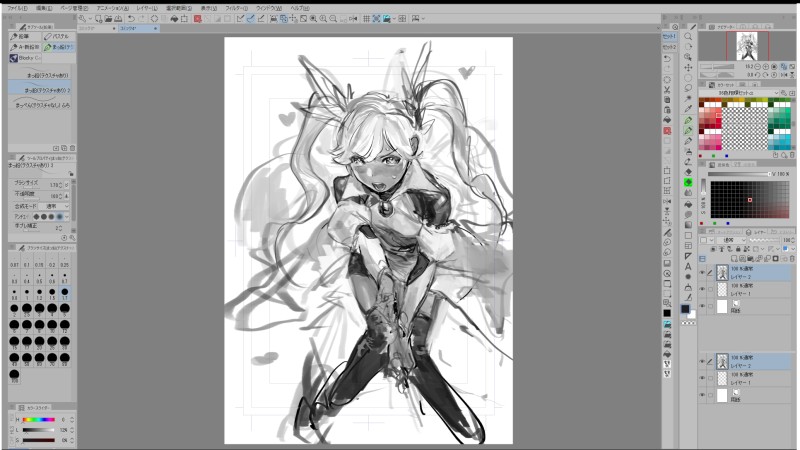Click Undo in the top command bar
The image size is (800, 450).
click(131, 18)
